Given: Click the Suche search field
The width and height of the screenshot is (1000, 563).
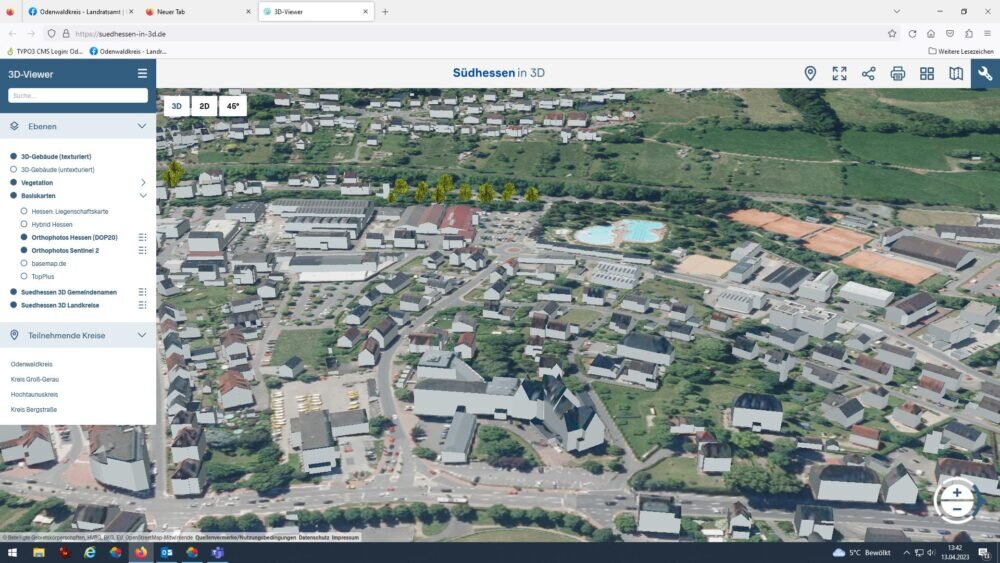Looking at the screenshot, I should click(78, 96).
